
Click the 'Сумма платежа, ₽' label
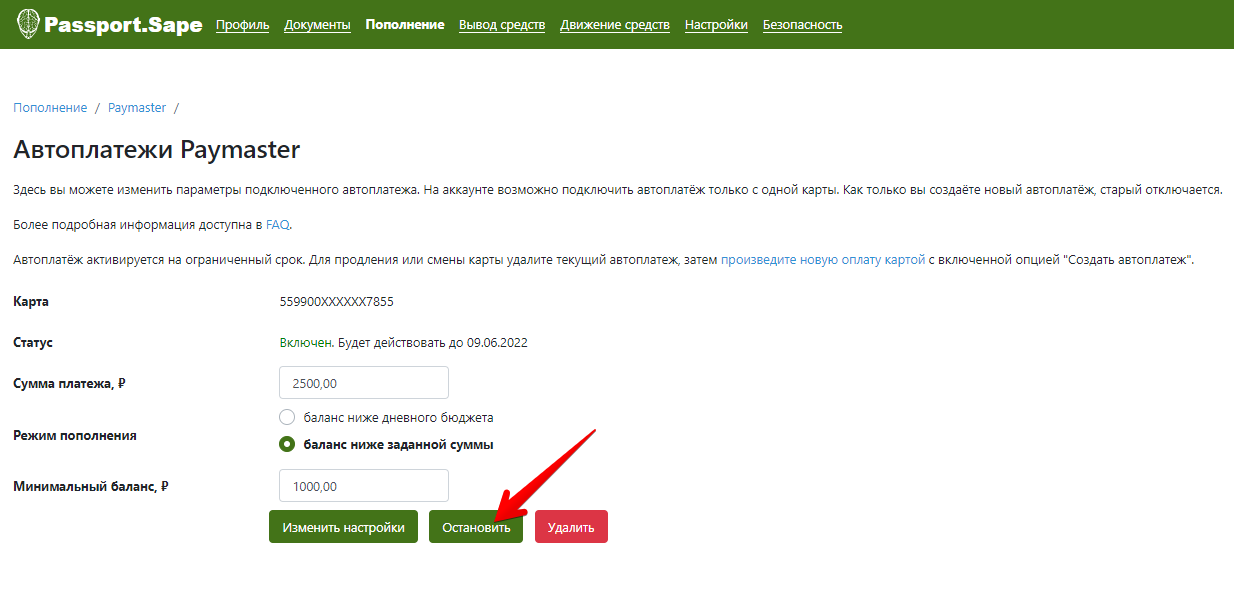click(69, 383)
